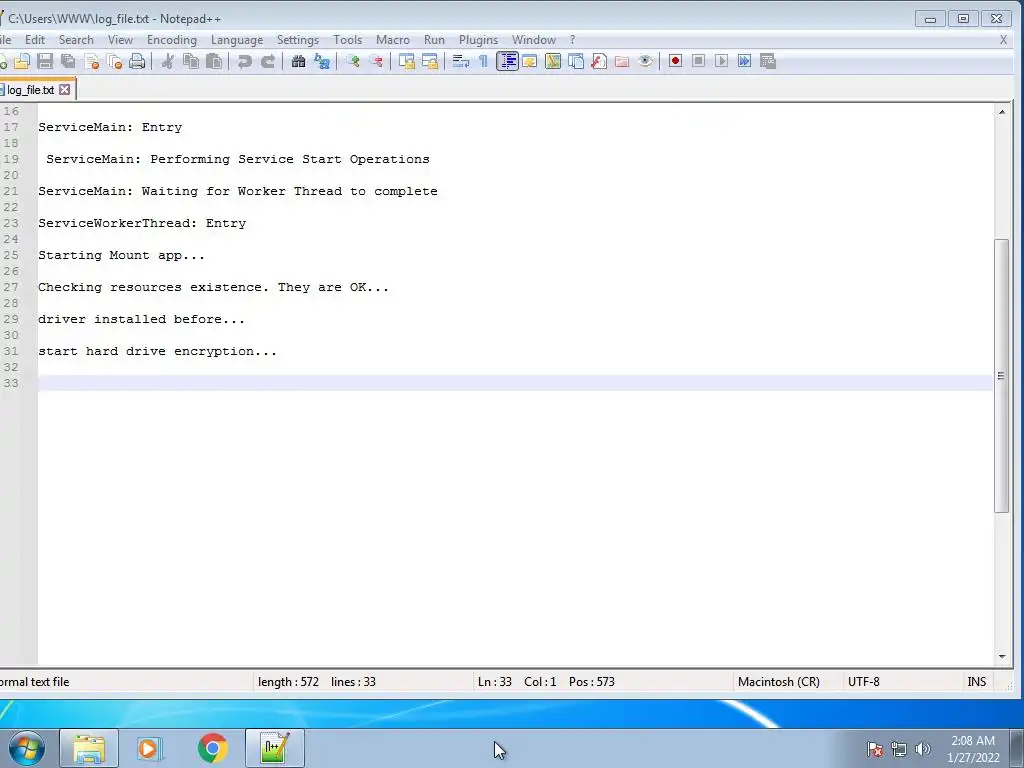Toggle synchronize horizontal scrolling icon
This screenshot has width=1024, height=768.
click(x=430, y=61)
